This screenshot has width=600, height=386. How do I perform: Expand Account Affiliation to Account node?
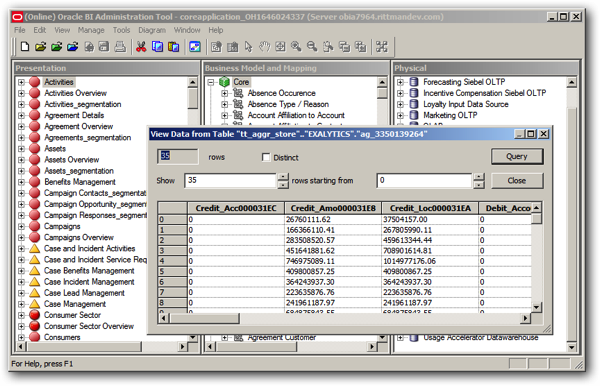(225, 115)
